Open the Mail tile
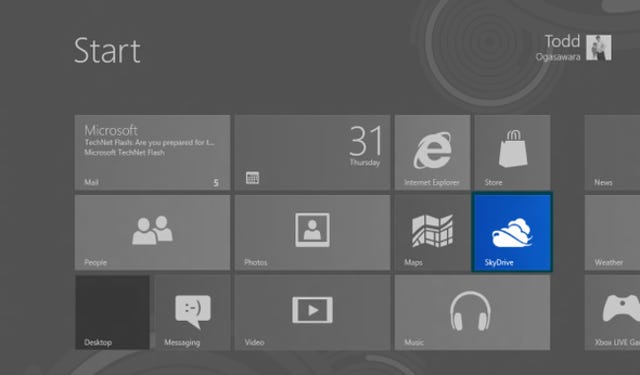The width and height of the screenshot is (640, 375). coord(152,153)
